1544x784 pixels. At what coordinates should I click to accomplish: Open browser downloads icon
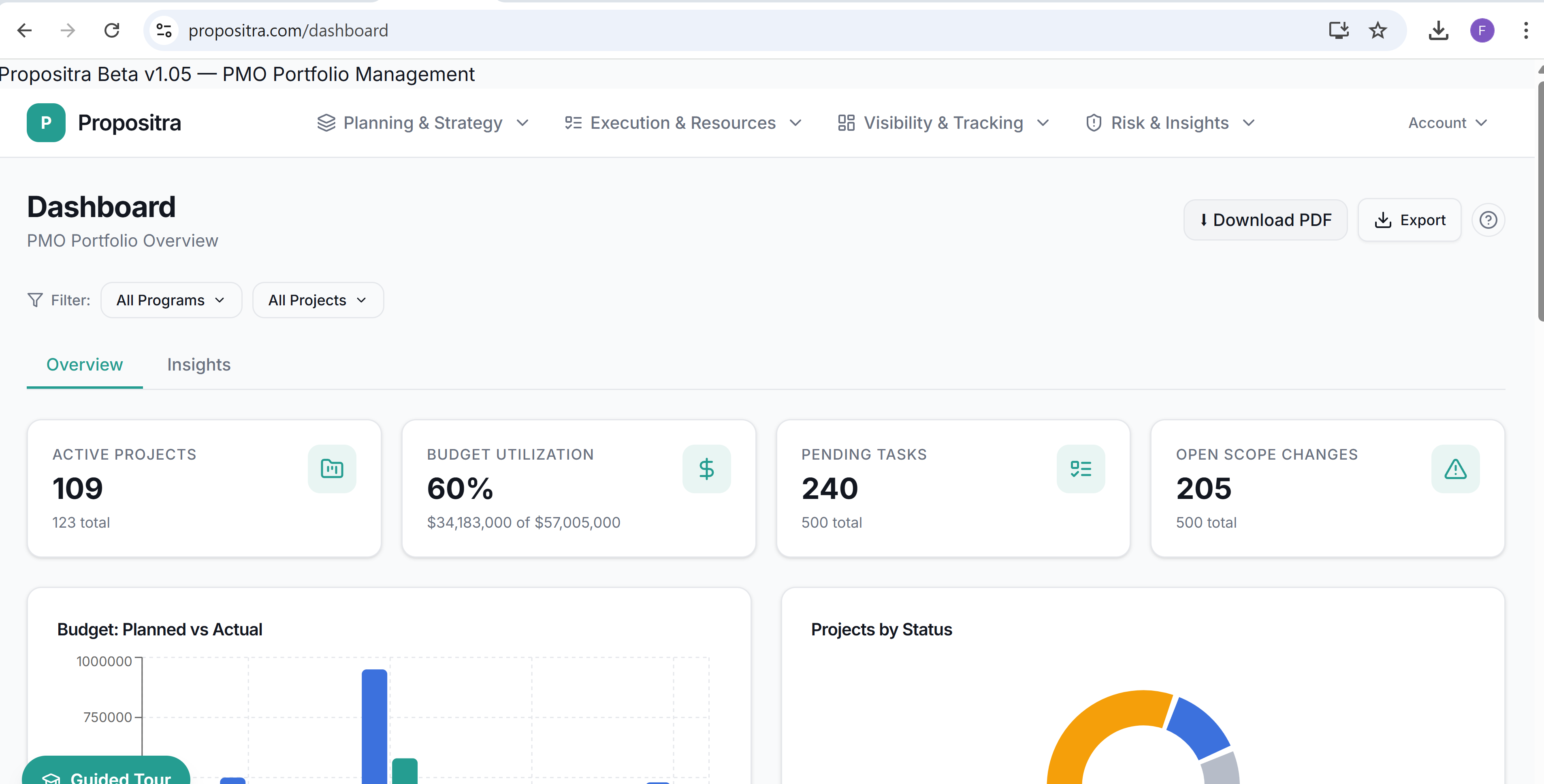(x=1438, y=30)
